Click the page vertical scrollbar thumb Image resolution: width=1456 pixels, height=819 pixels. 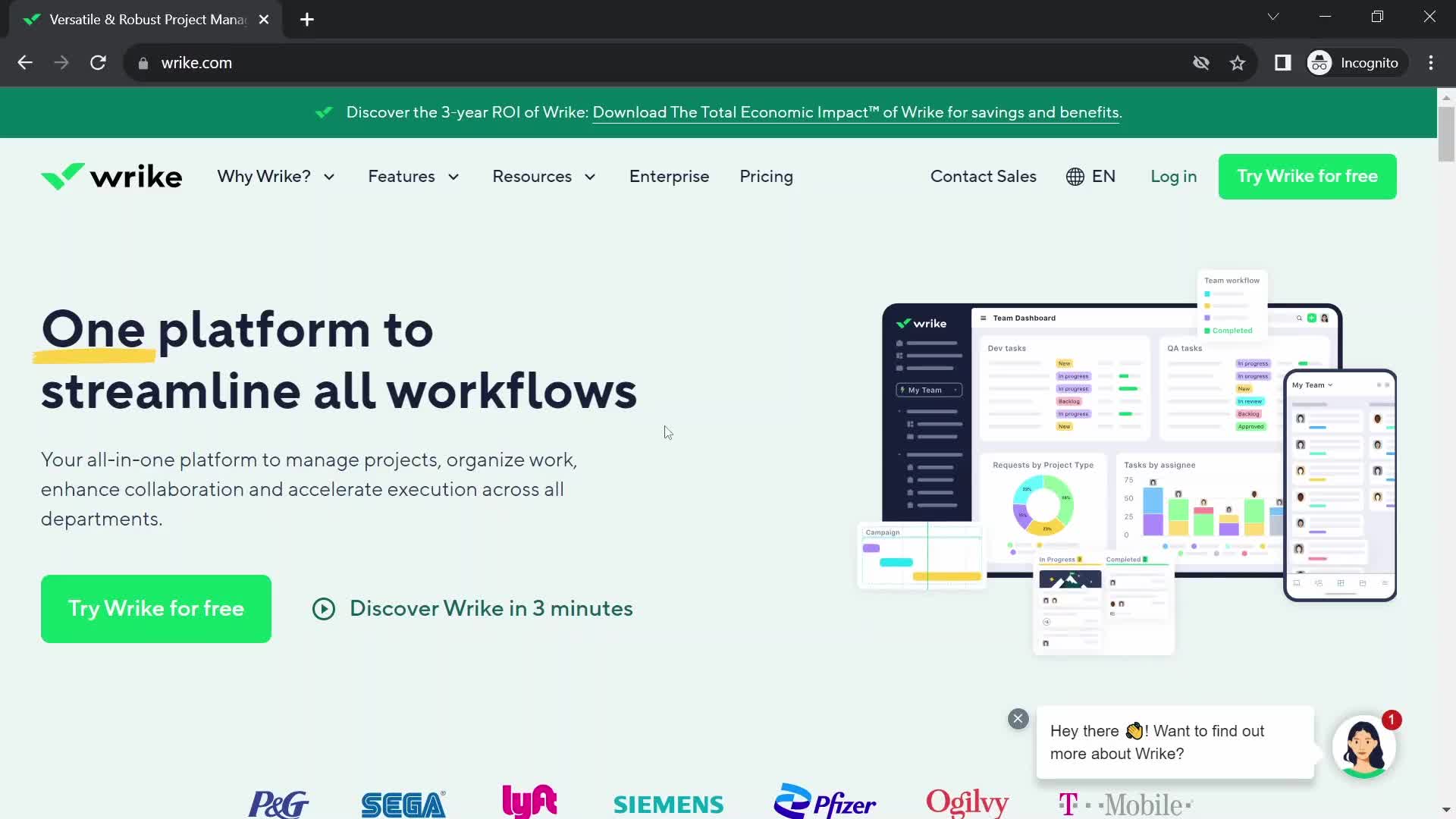coord(1446,134)
